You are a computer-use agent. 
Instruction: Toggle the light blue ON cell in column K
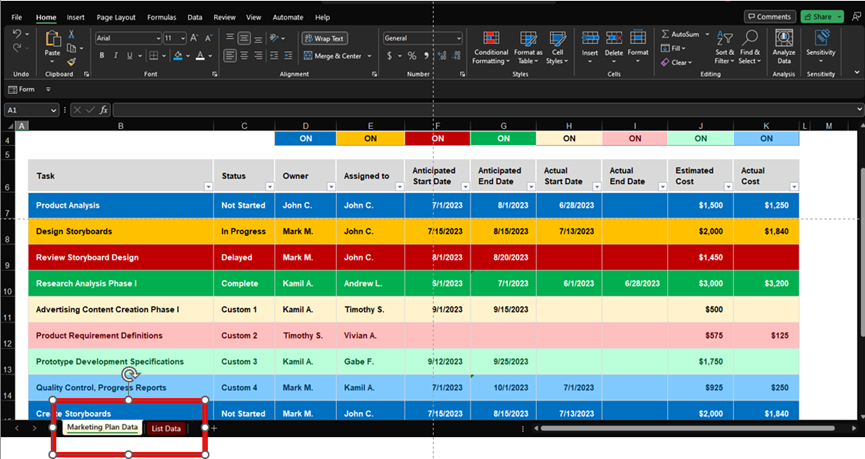[766, 138]
